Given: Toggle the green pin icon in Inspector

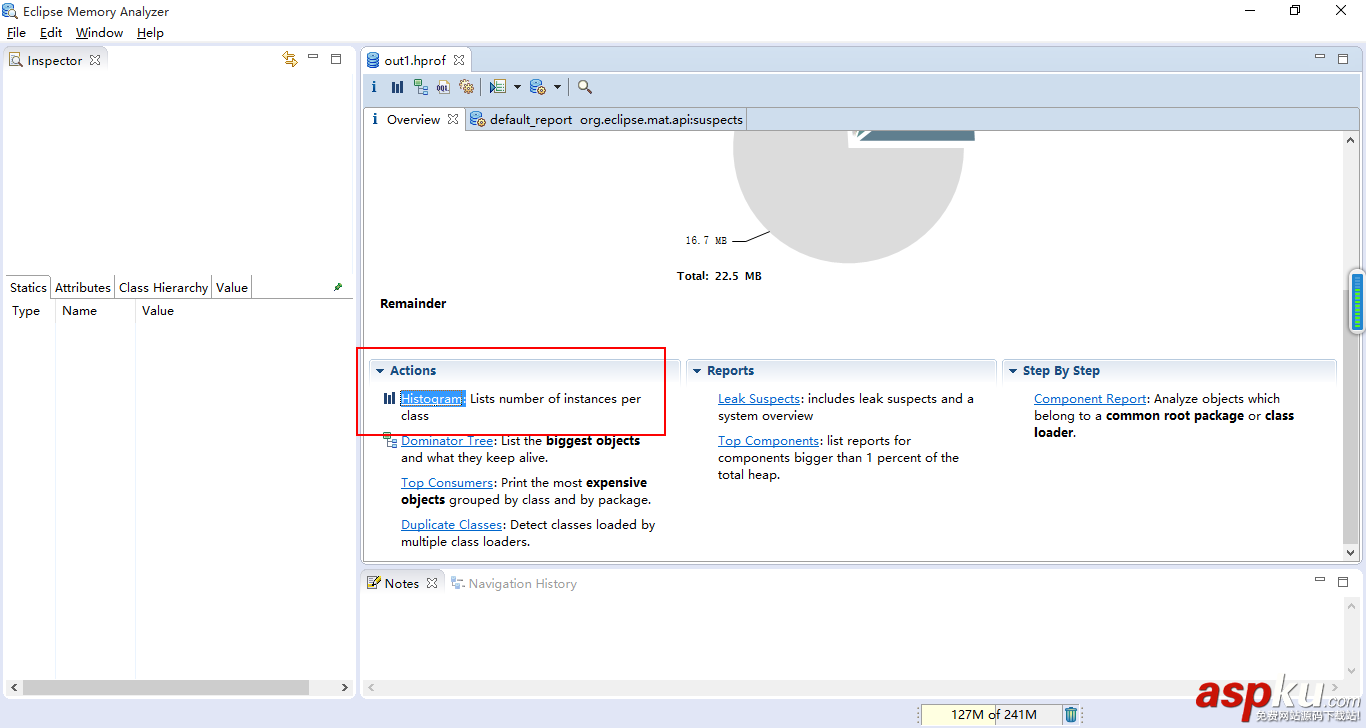Looking at the screenshot, I should (338, 287).
